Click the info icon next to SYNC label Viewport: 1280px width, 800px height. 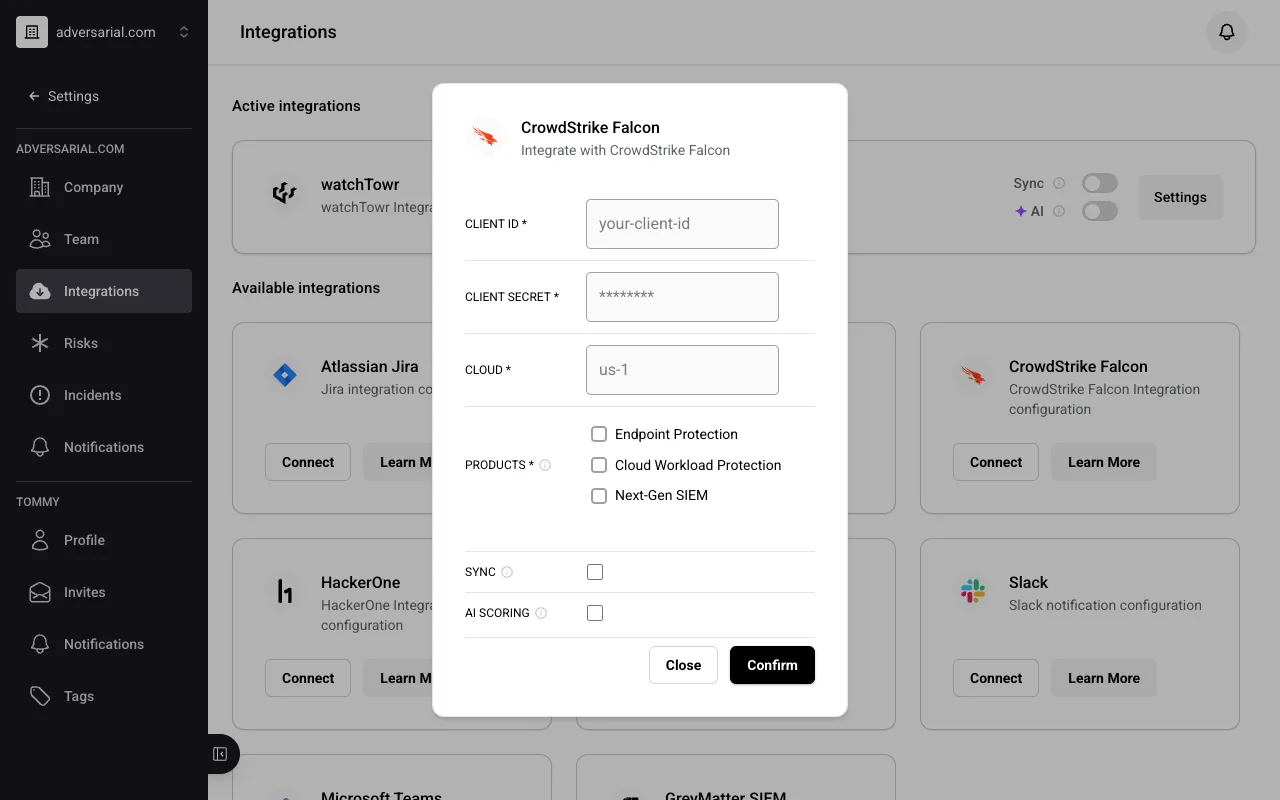tap(507, 572)
